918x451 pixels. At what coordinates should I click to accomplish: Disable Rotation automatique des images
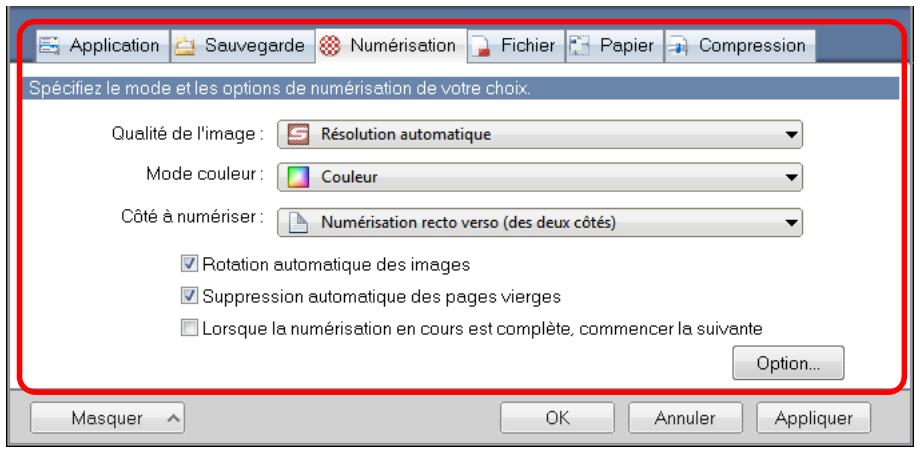coord(188,266)
